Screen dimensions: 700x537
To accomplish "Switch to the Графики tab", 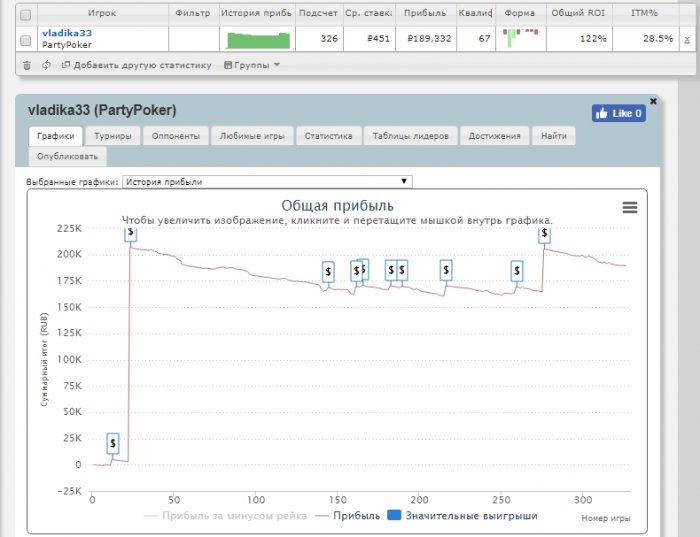I will pyautogui.click(x=56, y=136).
